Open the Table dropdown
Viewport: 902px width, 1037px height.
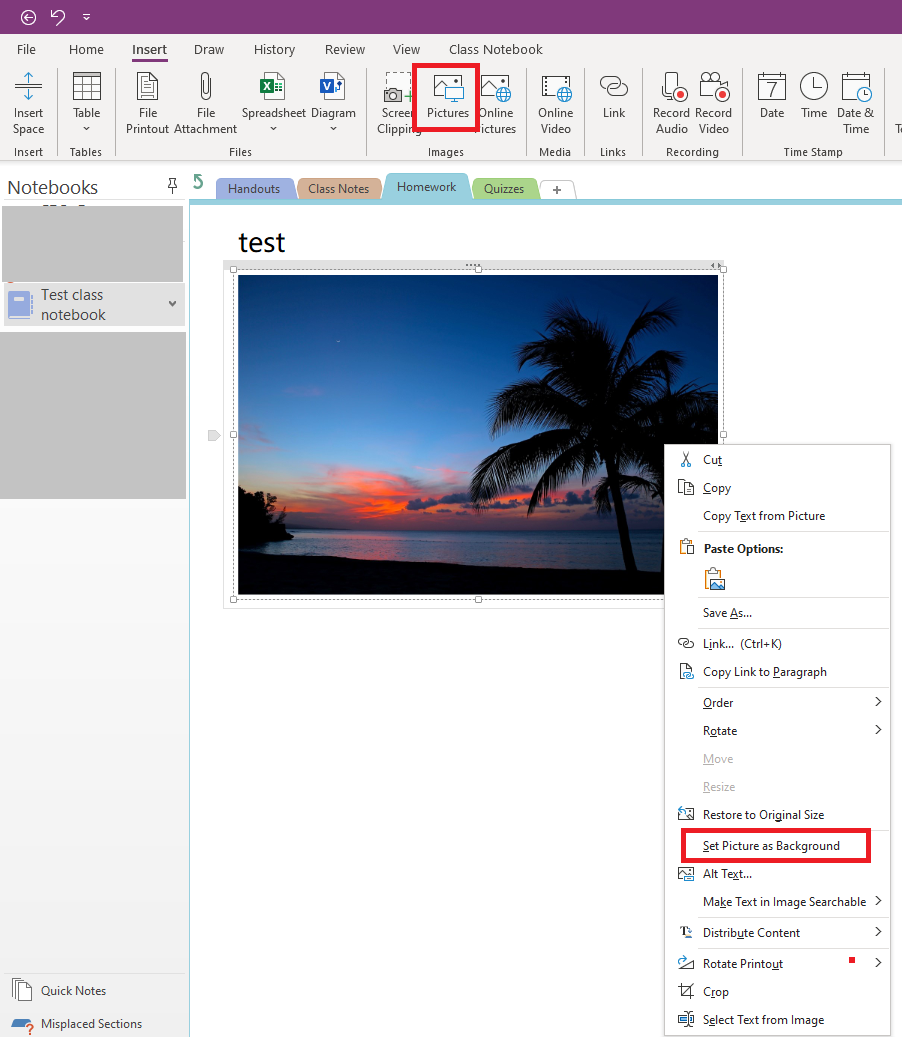87,103
